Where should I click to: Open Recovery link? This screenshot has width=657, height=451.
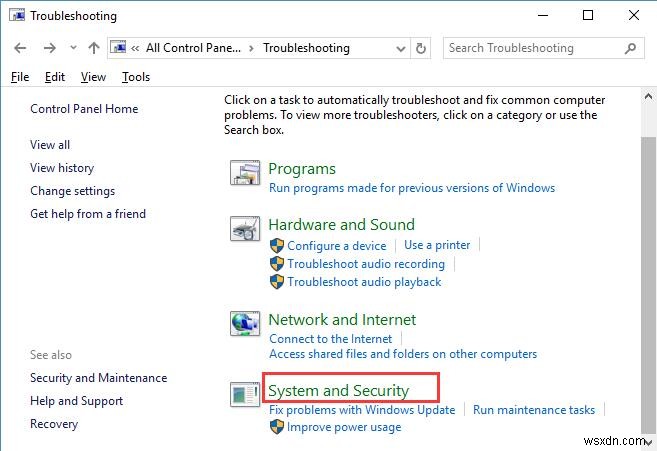pyautogui.click(x=54, y=424)
